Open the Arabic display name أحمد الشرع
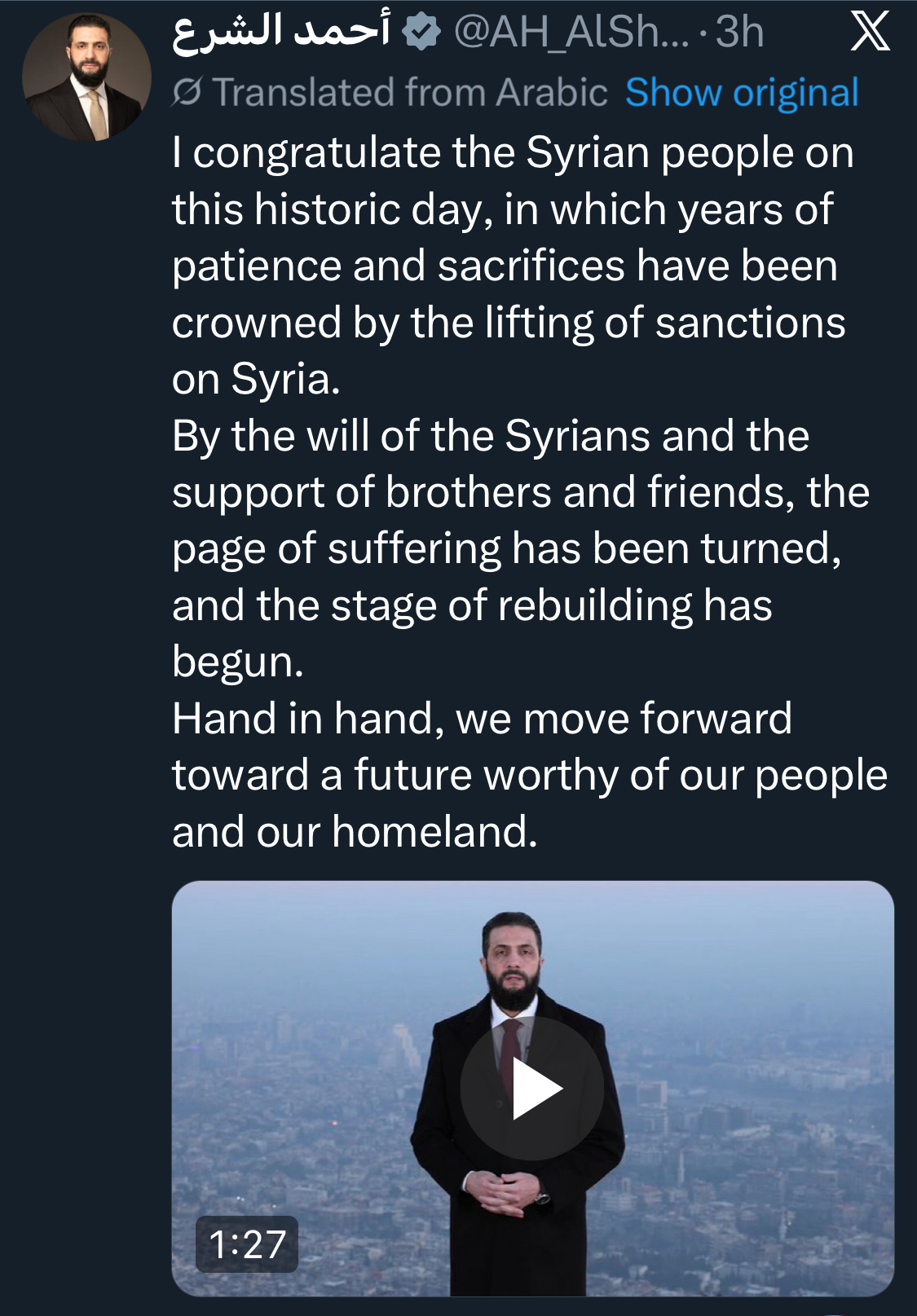917x1316 pixels. point(281,32)
